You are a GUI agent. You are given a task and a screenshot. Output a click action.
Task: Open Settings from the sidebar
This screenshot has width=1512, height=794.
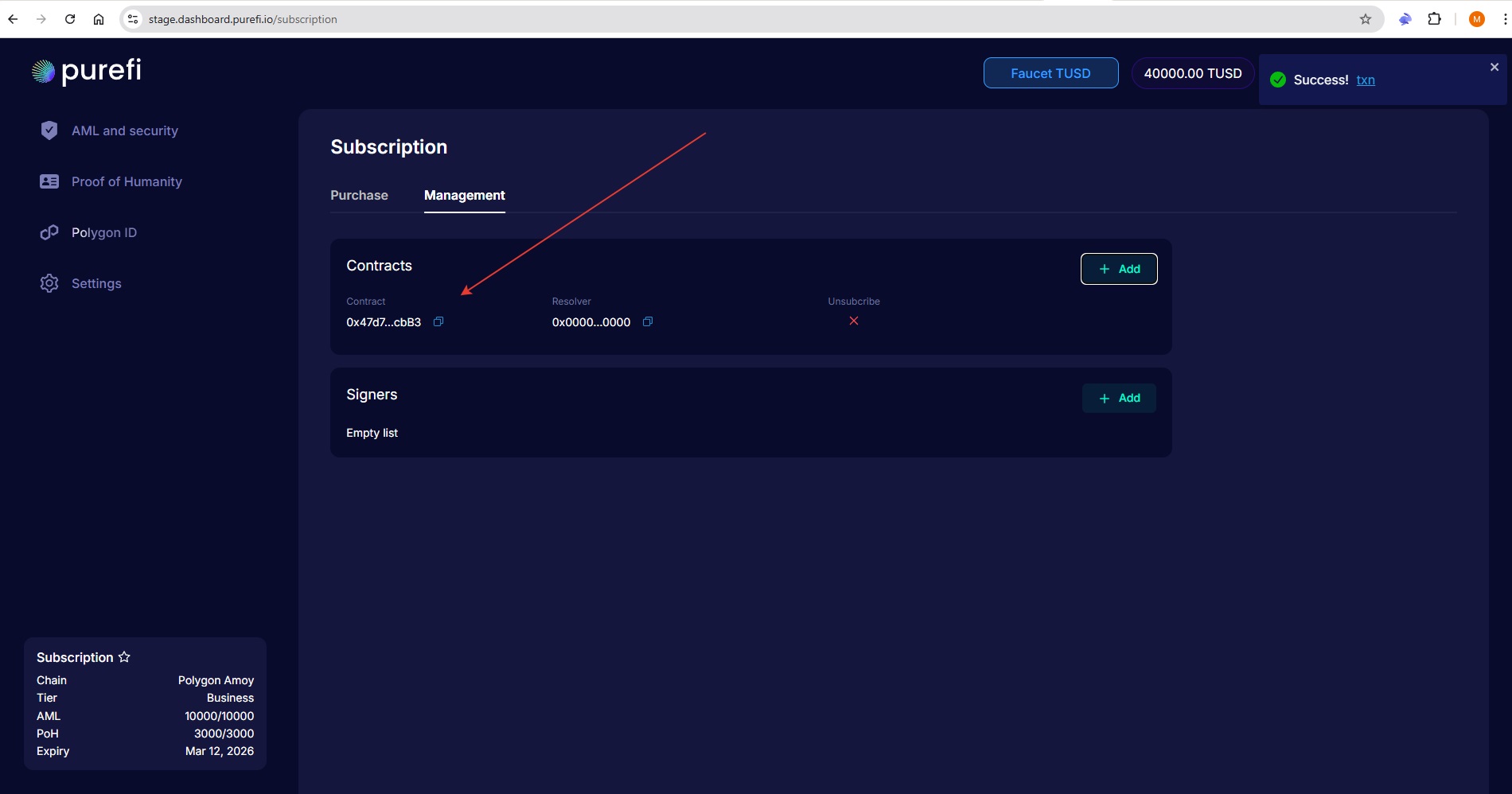click(x=95, y=283)
